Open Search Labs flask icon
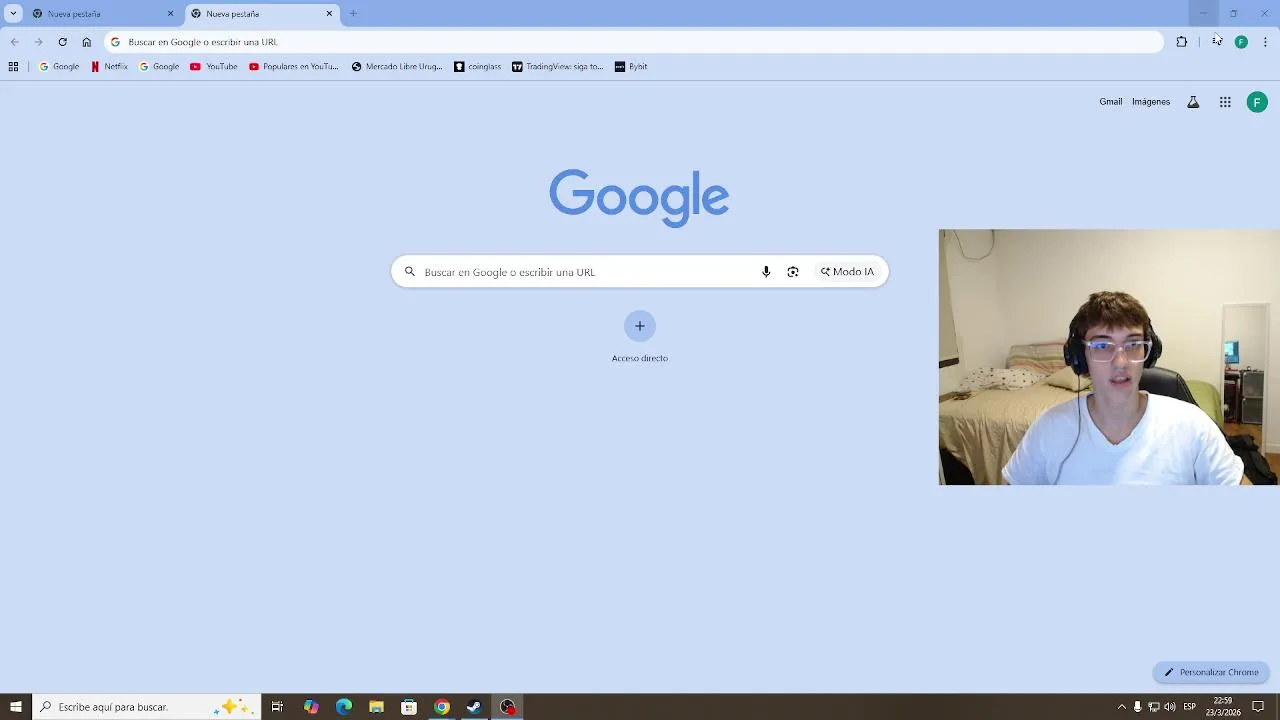The image size is (1280, 720). [x=1193, y=102]
